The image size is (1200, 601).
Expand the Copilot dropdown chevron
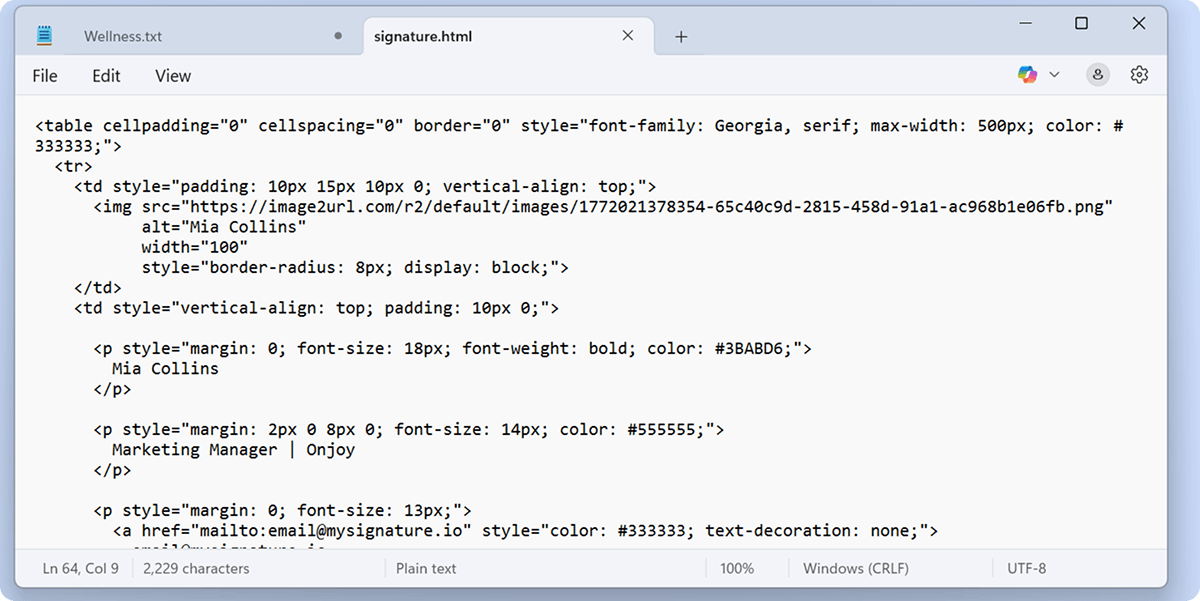[1054, 74]
